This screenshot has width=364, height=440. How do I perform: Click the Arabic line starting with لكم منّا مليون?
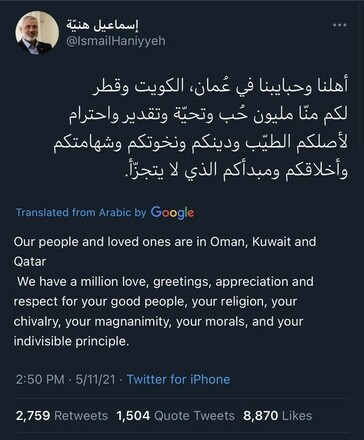208,114
